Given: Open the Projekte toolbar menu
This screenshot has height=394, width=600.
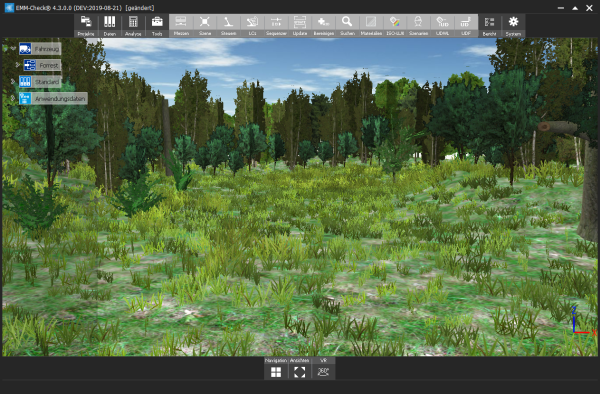Looking at the screenshot, I should [x=86, y=26].
